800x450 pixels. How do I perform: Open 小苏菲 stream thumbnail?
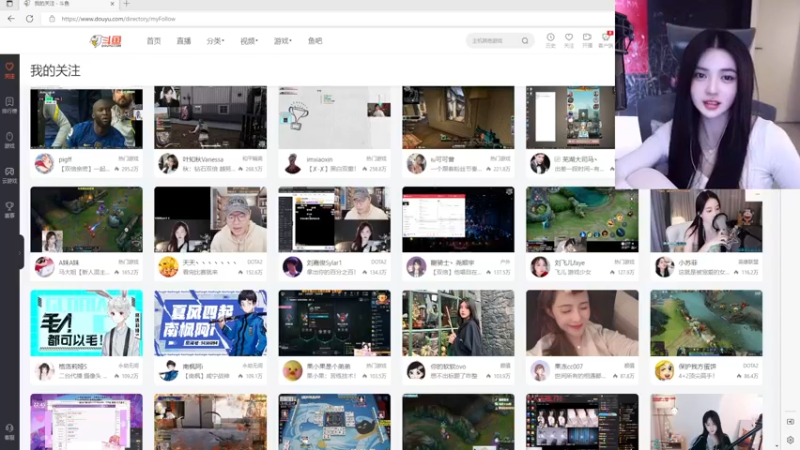point(706,220)
